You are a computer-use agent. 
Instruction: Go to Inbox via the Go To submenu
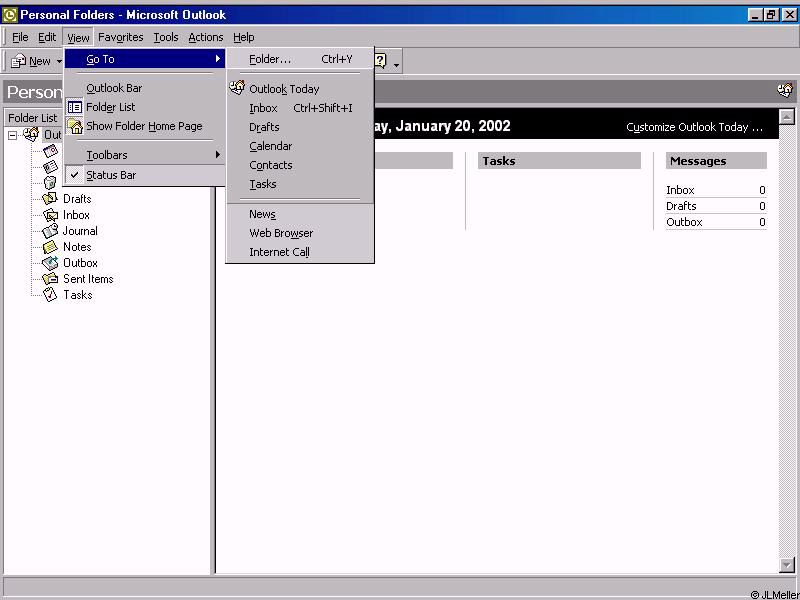point(300,108)
